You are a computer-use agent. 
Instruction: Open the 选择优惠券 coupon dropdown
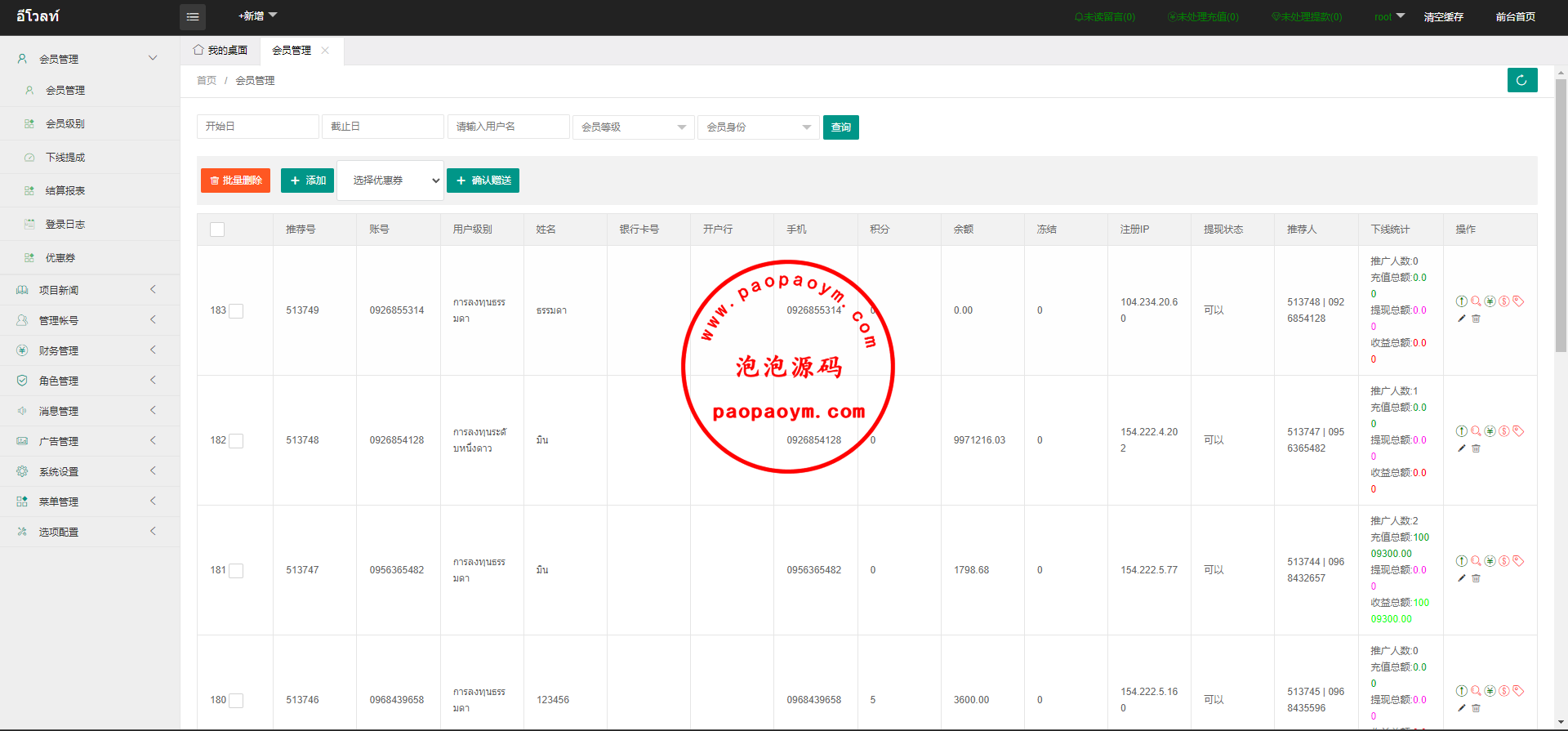tap(390, 181)
